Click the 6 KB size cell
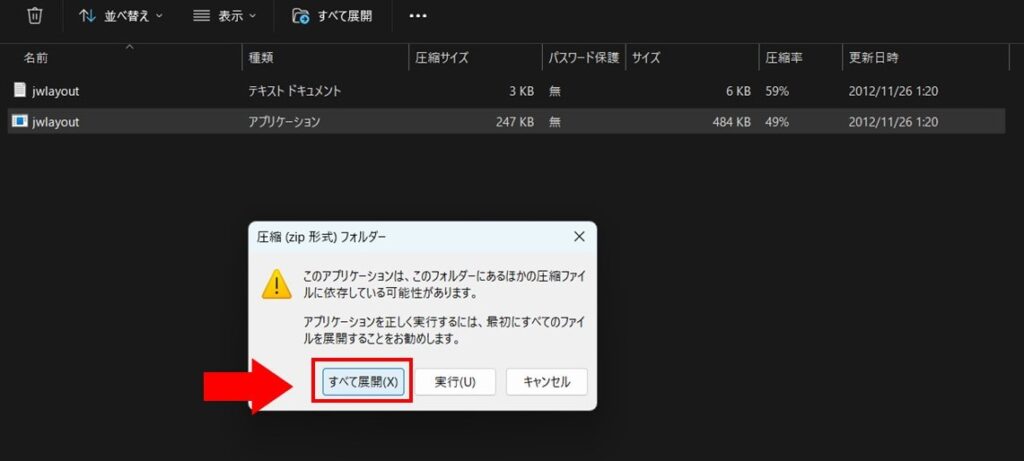This screenshot has height=461, width=1024. [738, 91]
